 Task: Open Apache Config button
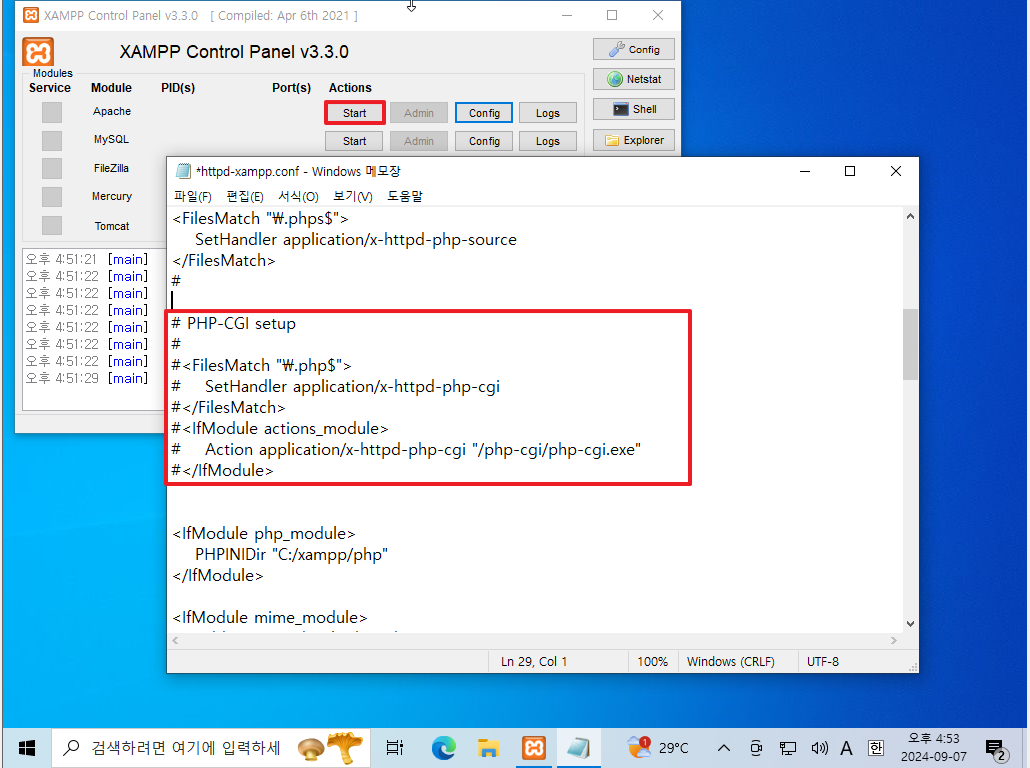[484, 113]
